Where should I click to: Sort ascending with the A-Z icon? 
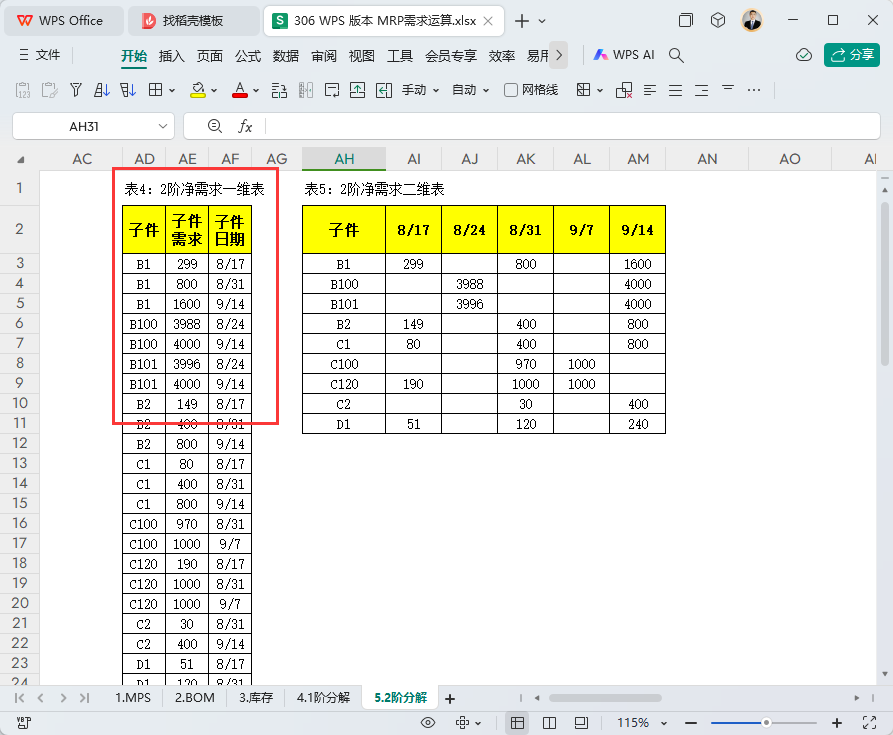pos(101,90)
